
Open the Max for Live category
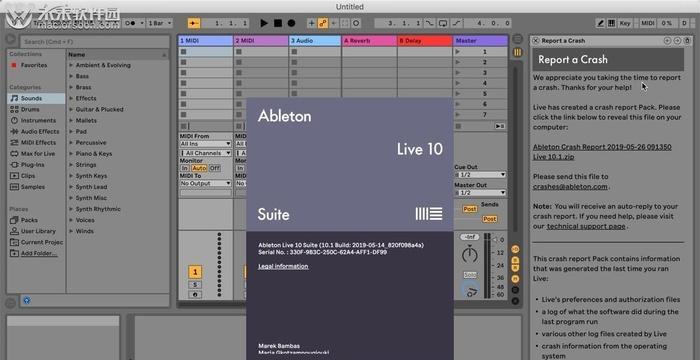38,154
